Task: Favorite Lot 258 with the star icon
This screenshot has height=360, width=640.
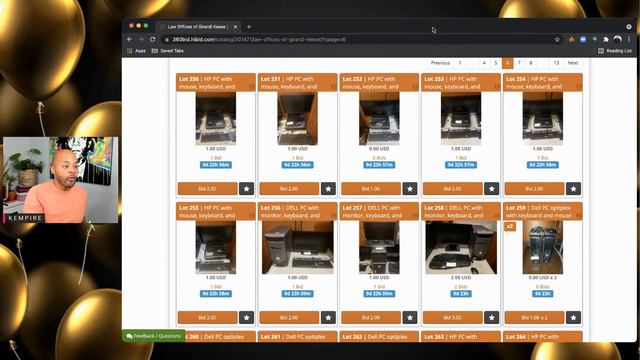Action: [x=491, y=318]
